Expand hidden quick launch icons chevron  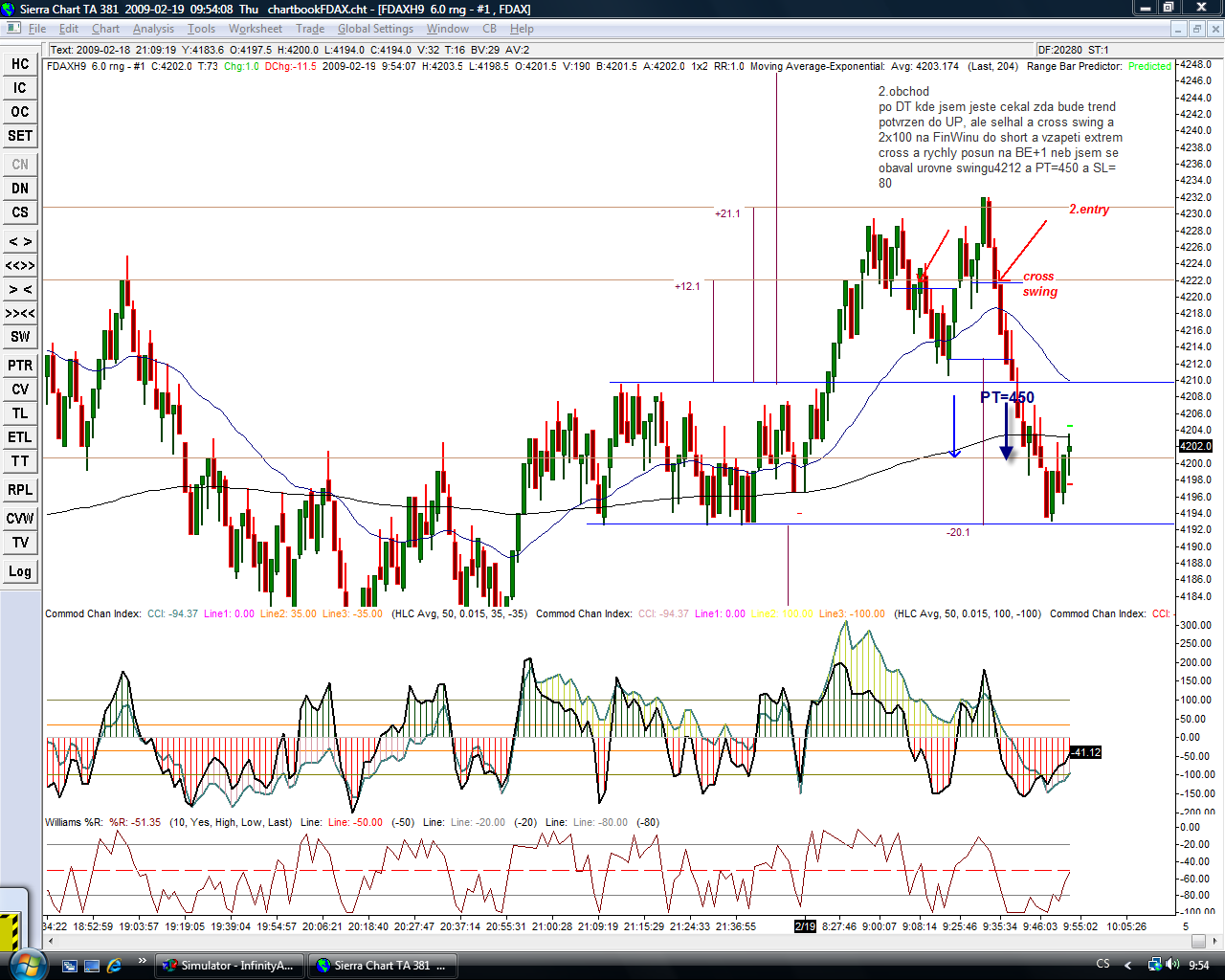(x=142, y=961)
